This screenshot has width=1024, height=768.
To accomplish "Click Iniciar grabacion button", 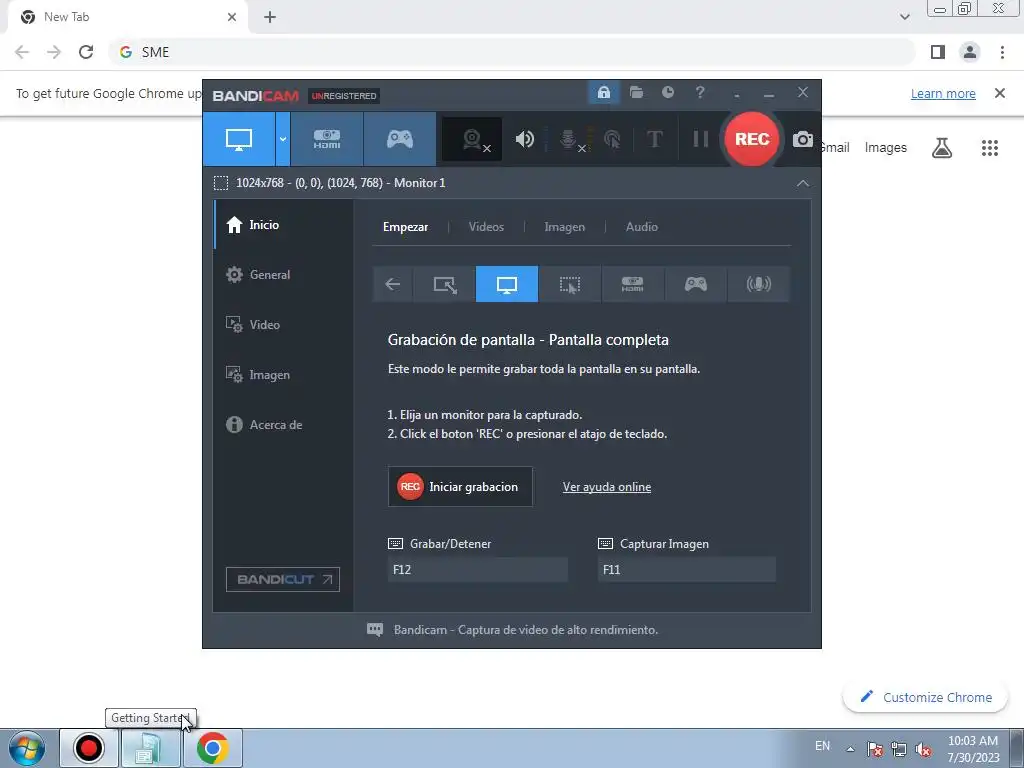I will coord(460,487).
